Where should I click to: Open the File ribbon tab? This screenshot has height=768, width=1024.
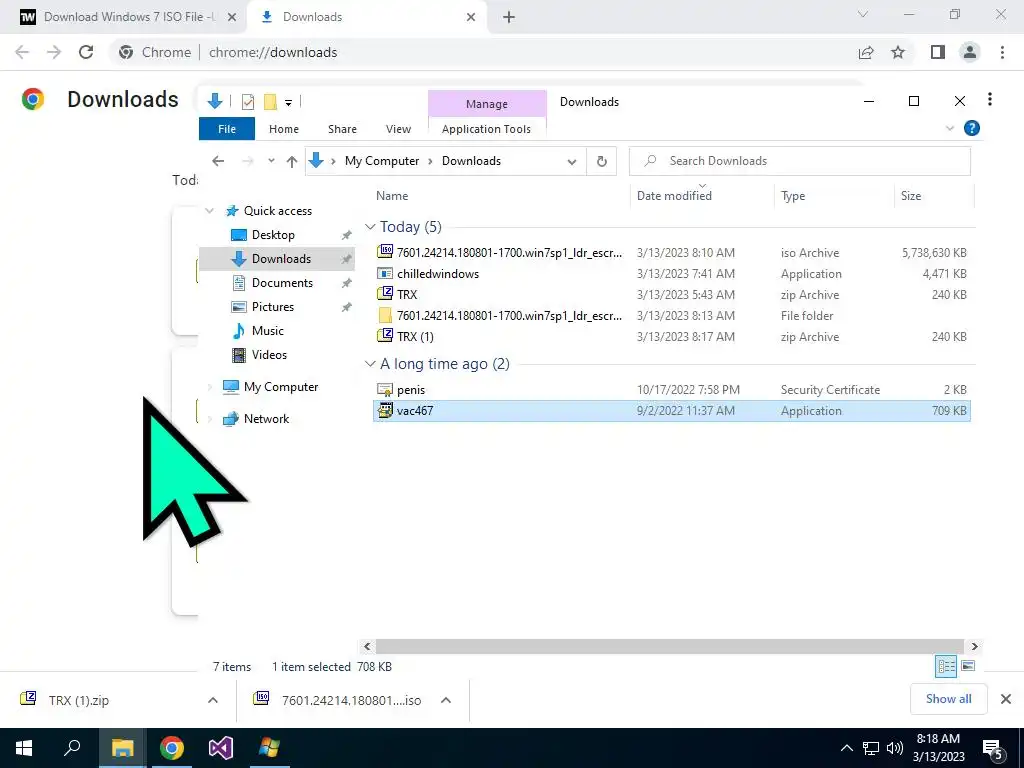click(227, 129)
